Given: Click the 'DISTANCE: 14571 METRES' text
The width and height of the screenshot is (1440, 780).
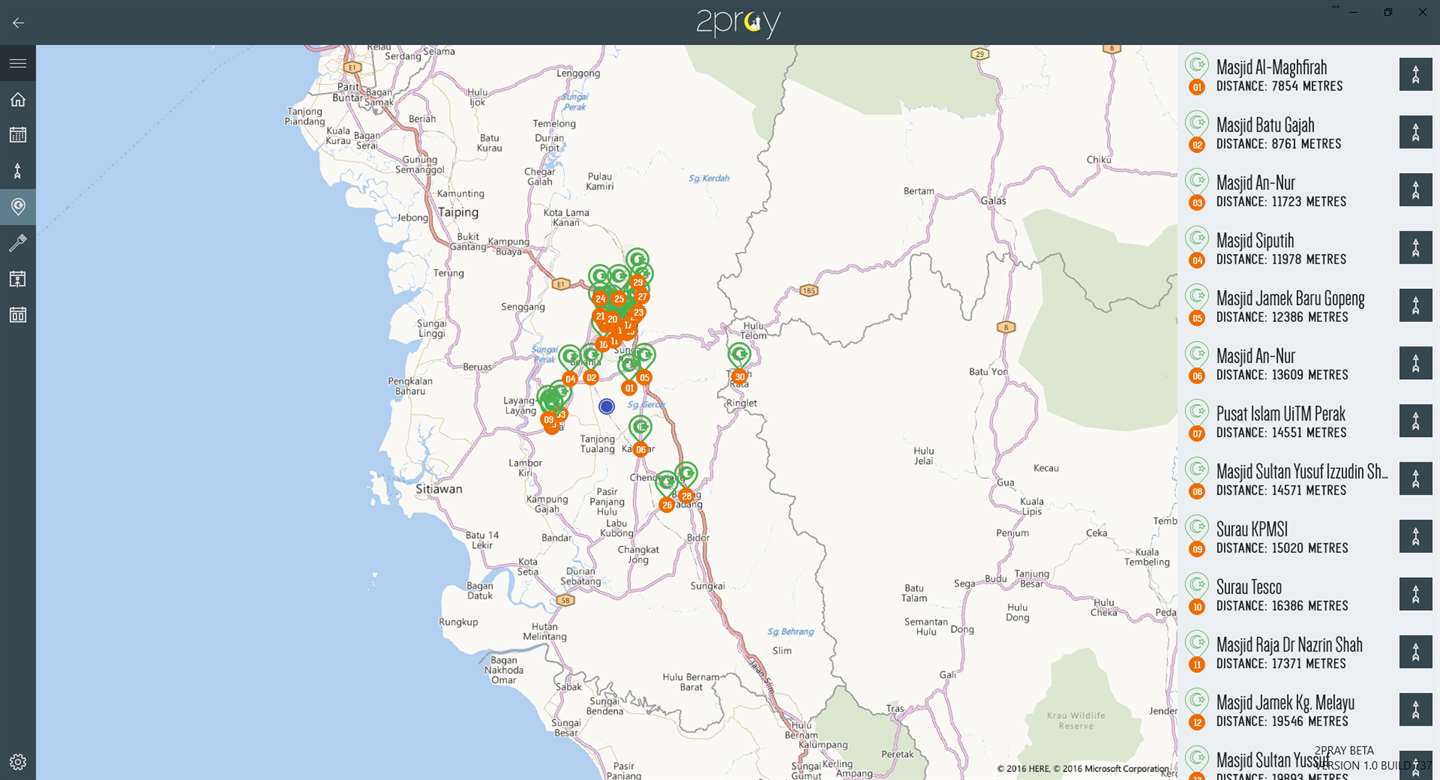Looking at the screenshot, I should click(1281, 491).
